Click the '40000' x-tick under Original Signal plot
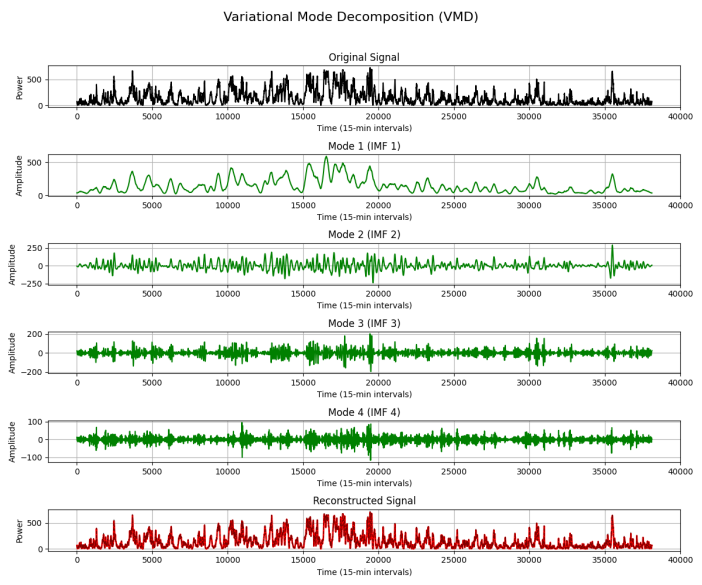This screenshot has height=585, width=702. [x=681, y=116]
